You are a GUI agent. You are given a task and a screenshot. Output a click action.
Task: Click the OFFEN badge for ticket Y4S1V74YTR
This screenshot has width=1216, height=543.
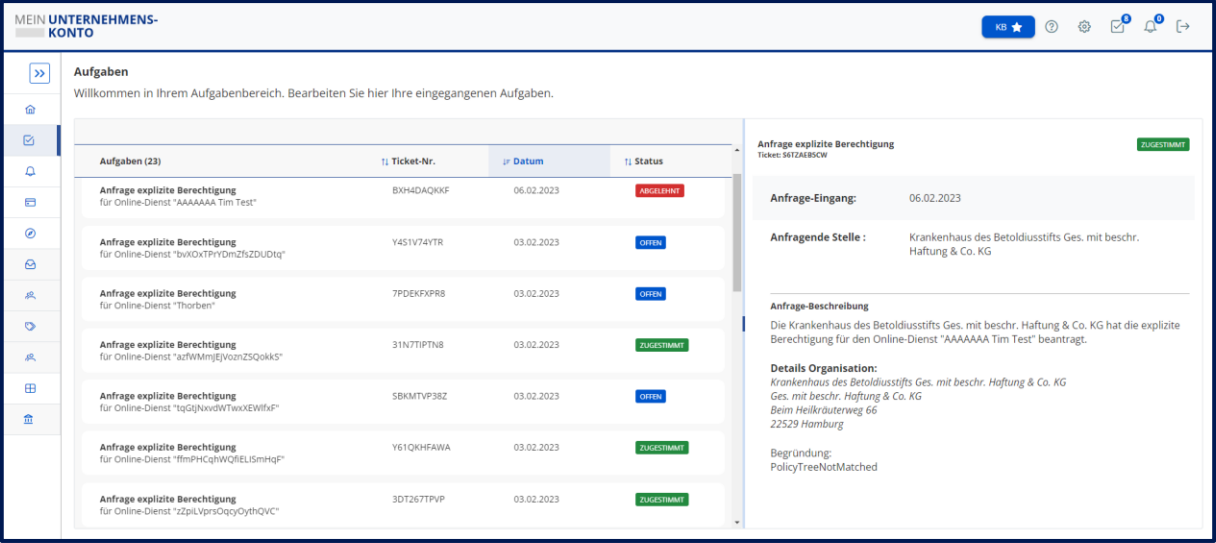(x=651, y=243)
